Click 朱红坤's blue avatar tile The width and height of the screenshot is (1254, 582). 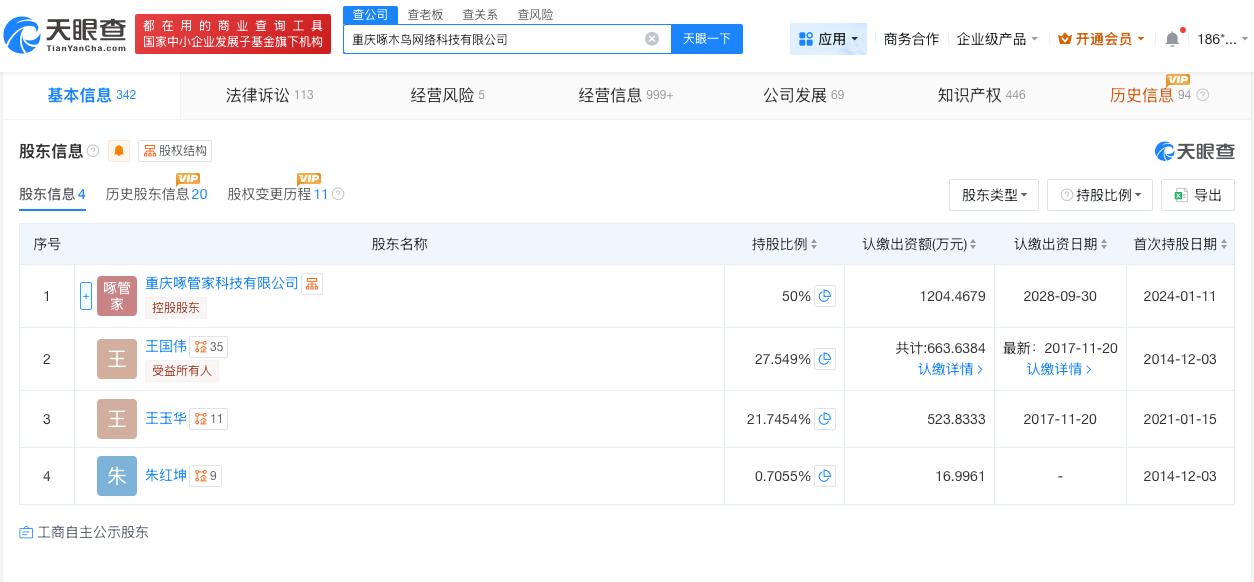click(x=117, y=476)
